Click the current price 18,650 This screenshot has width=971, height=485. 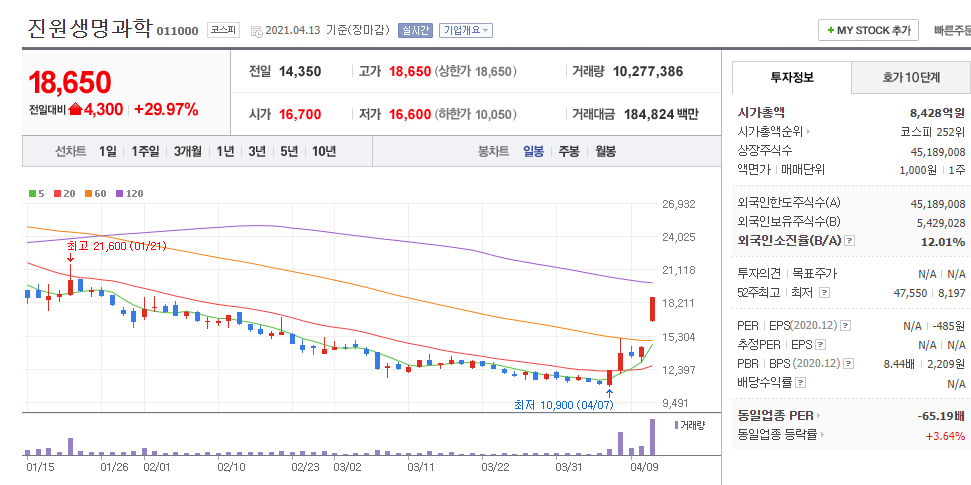pos(70,82)
